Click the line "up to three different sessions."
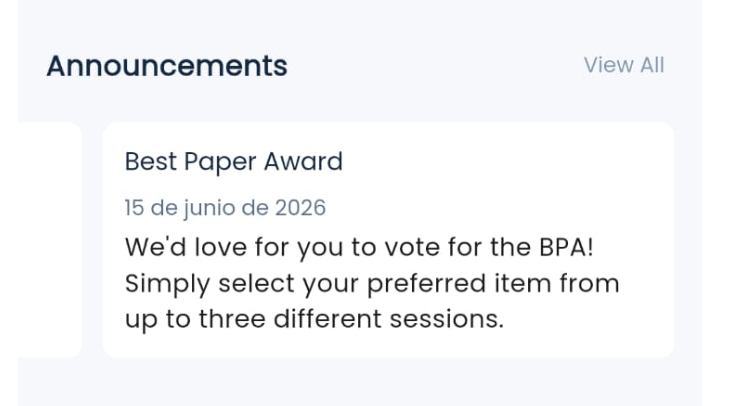739x406 pixels. click(x=314, y=319)
